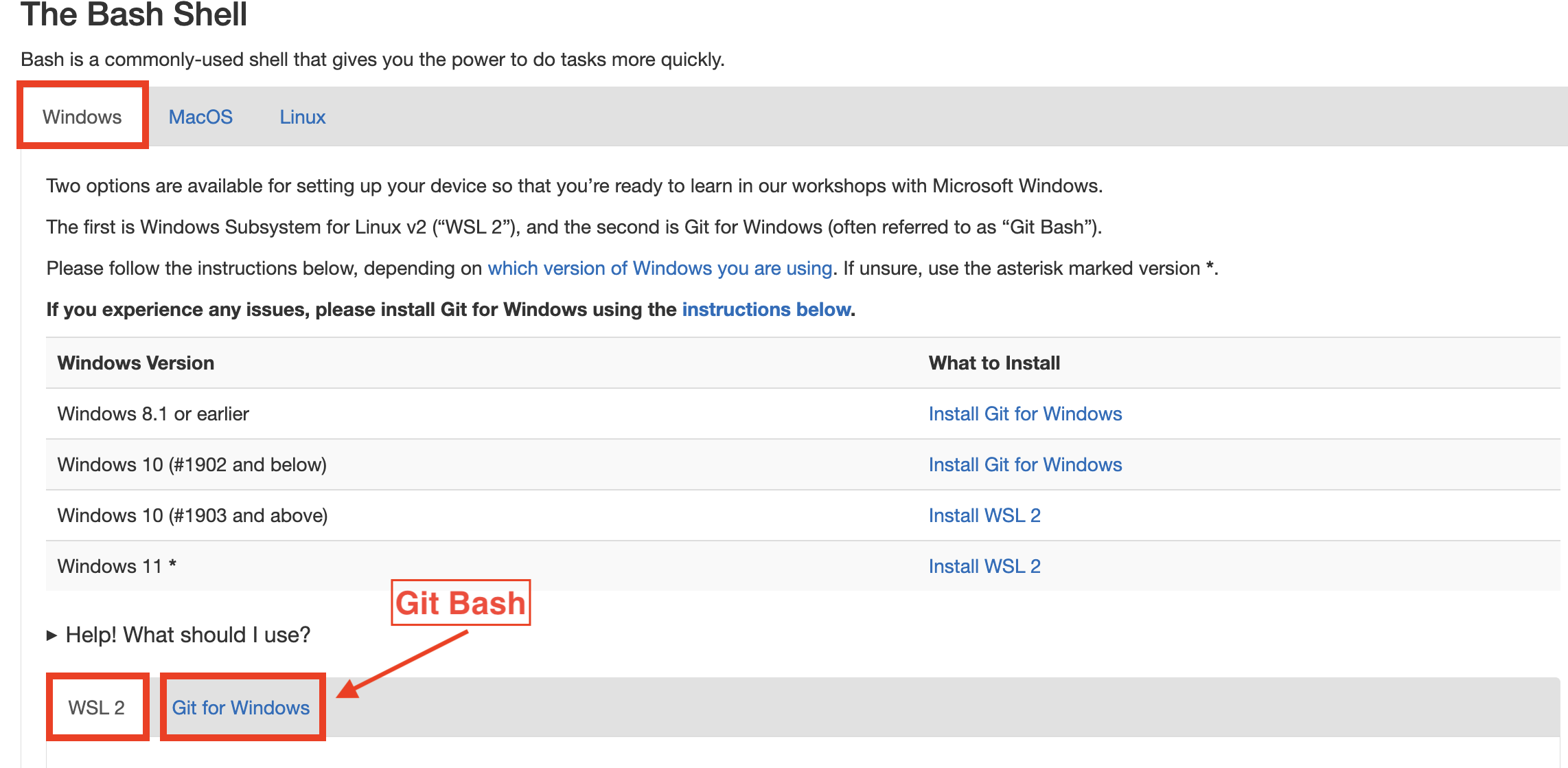
Task: Switch to the MacOS tab
Action: (200, 117)
